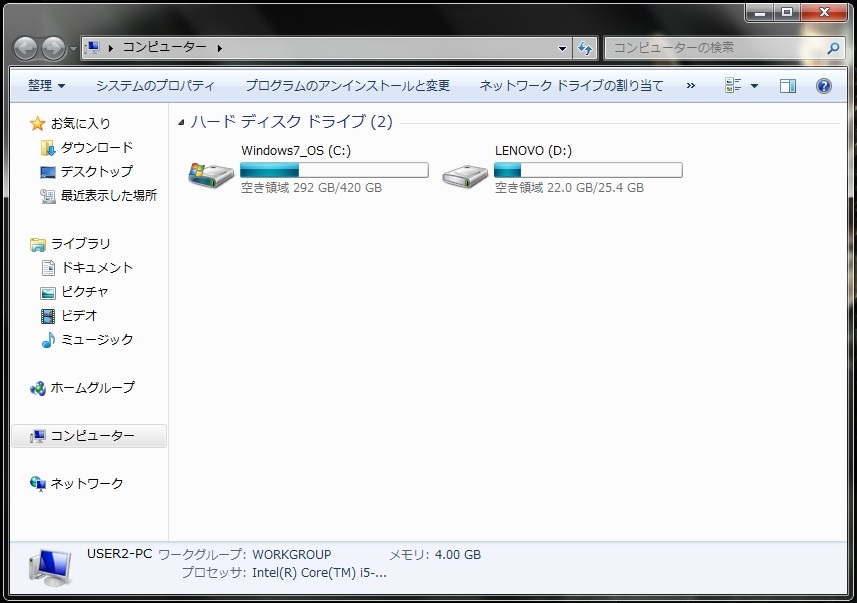Open the 整理 menu
The image size is (857, 603).
click(x=46, y=86)
